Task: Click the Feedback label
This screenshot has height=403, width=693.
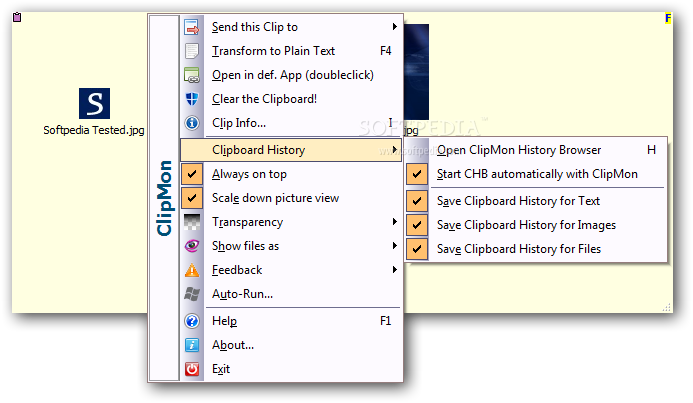Action: click(237, 270)
